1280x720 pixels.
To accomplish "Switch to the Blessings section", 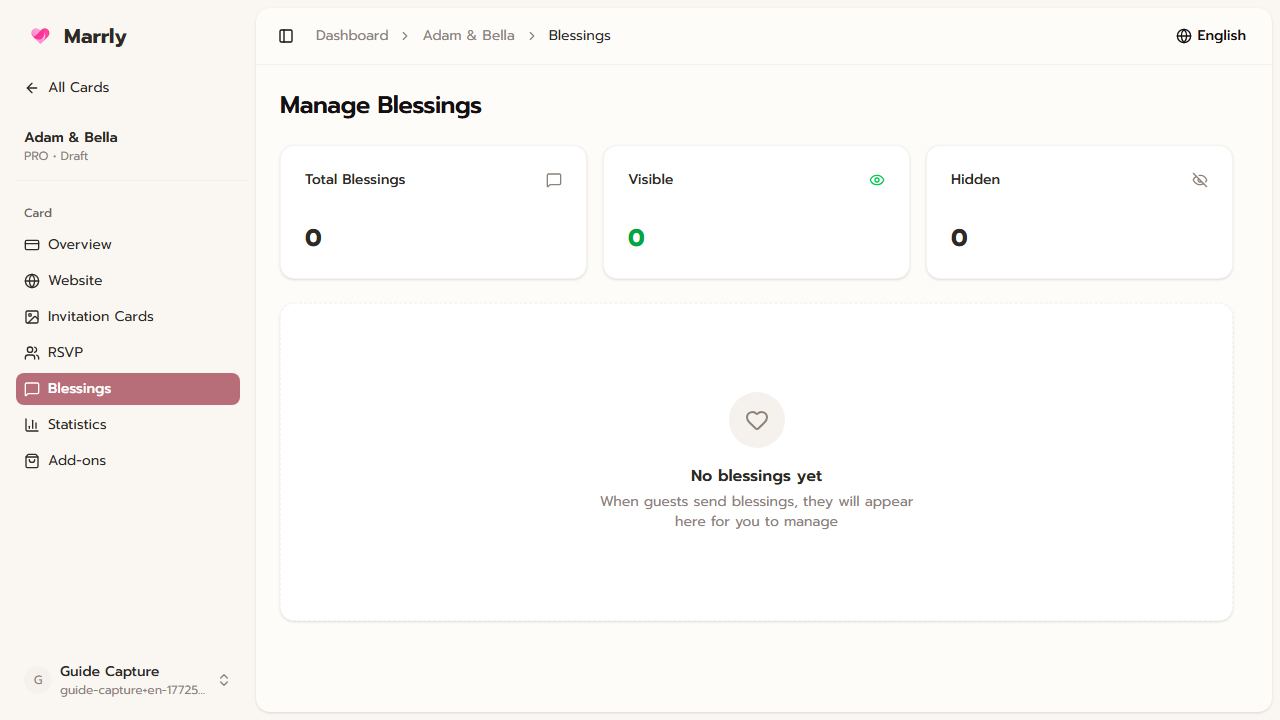I will click(x=78, y=388).
